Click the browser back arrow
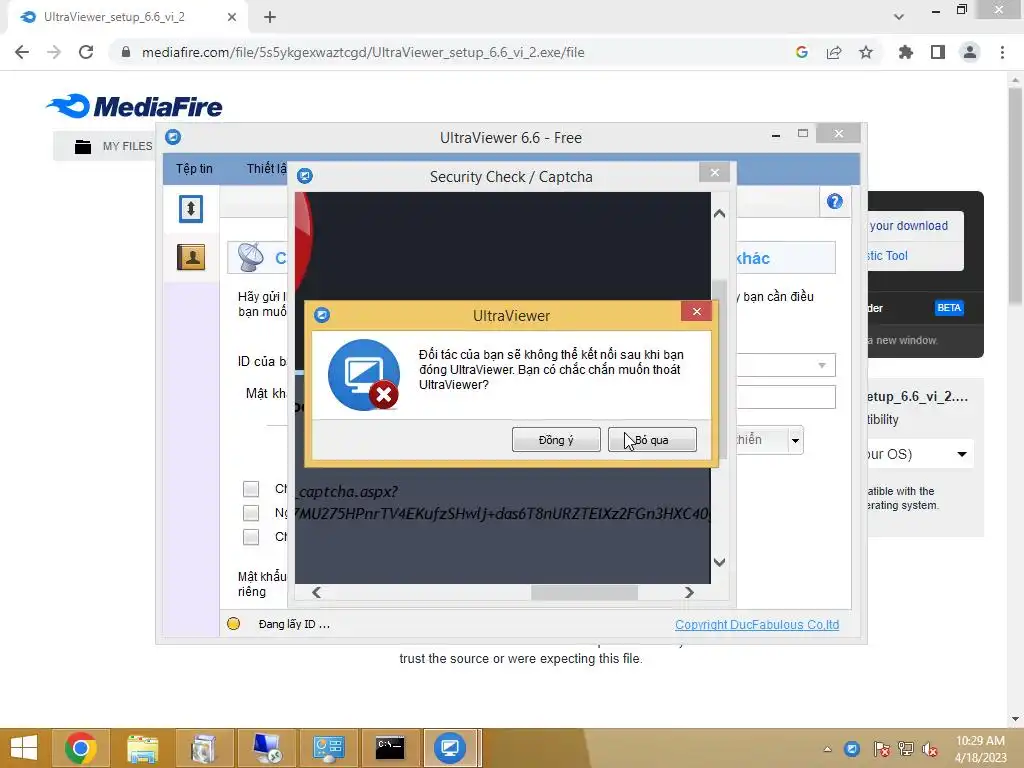Image resolution: width=1024 pixels, height=768 pixels. (x=22, y=52)
